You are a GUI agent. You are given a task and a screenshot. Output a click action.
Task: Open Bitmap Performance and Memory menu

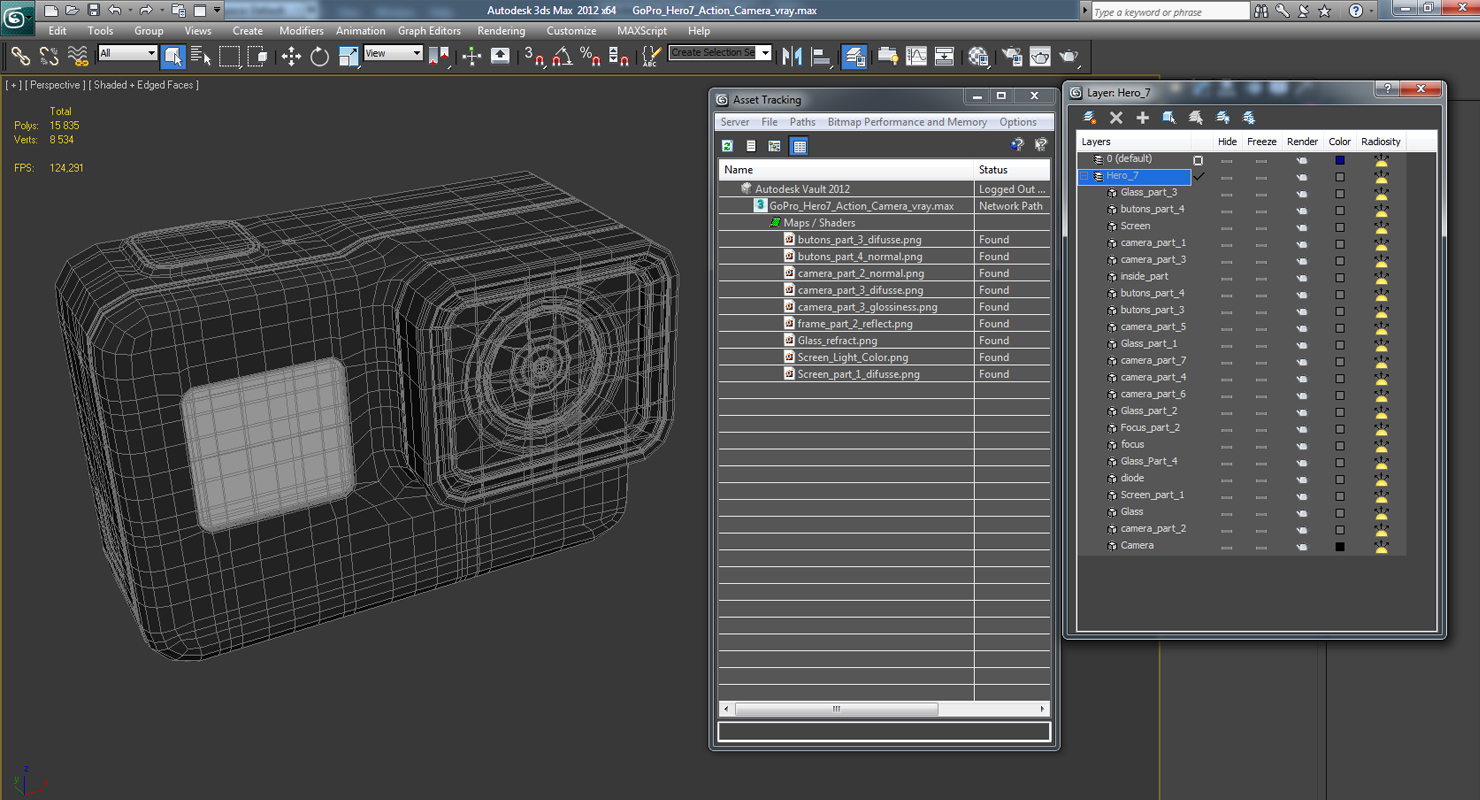907,122
